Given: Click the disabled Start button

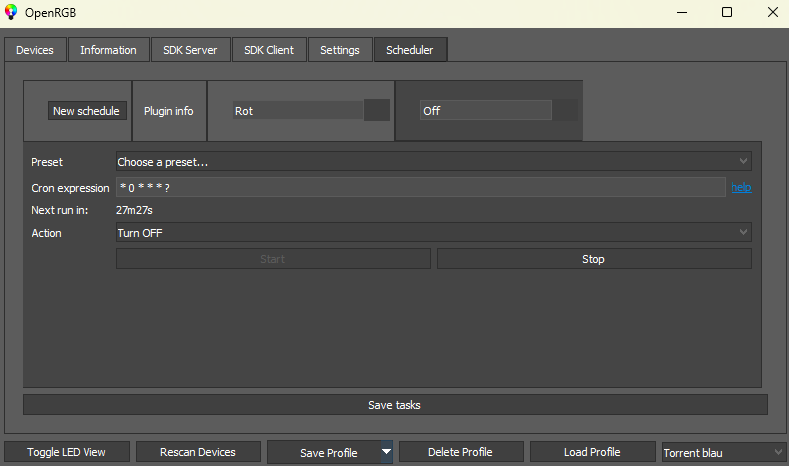Looking at the screenshot, I should (273, 259).
